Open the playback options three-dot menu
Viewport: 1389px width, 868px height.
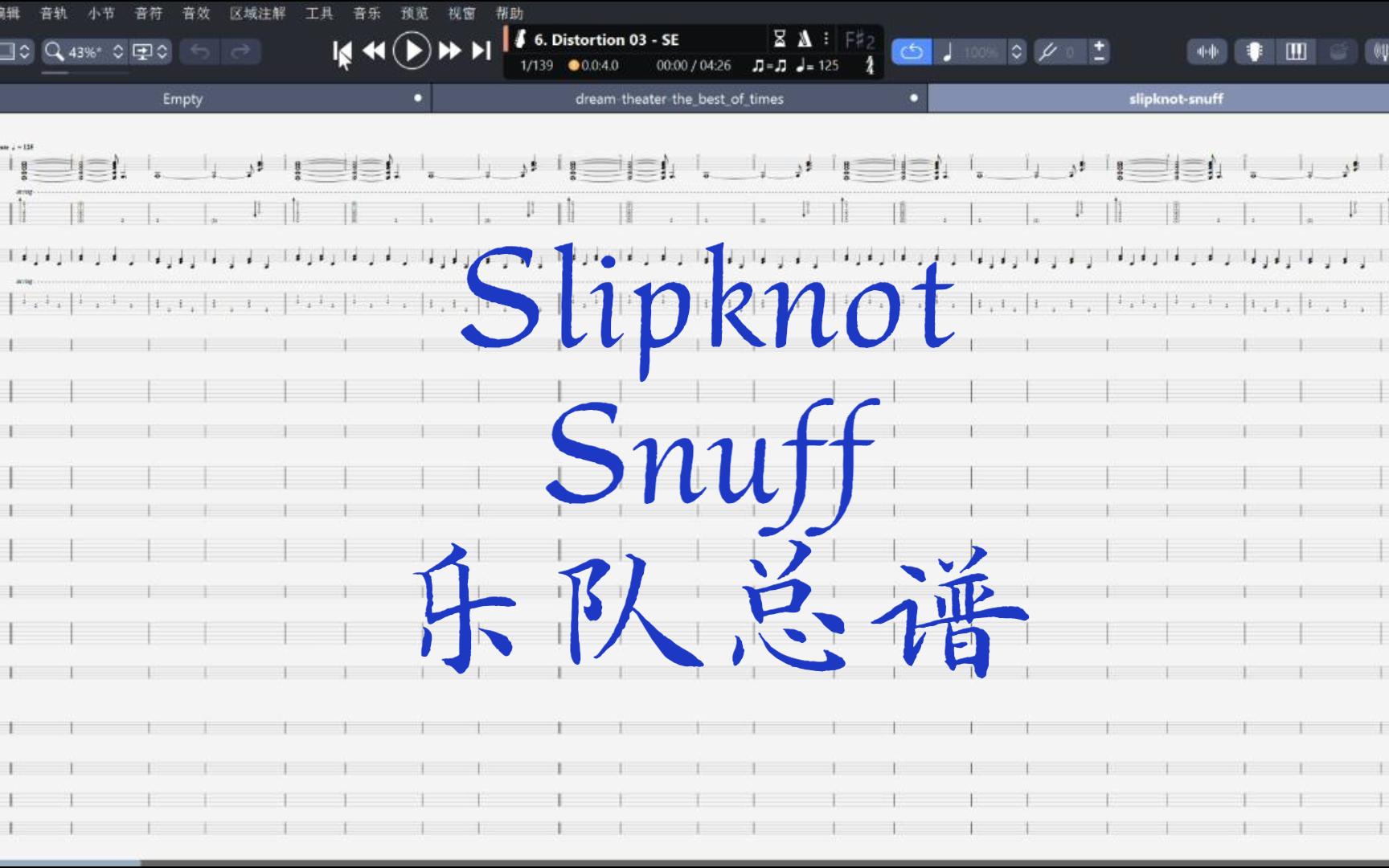click(x=826, y=39)
